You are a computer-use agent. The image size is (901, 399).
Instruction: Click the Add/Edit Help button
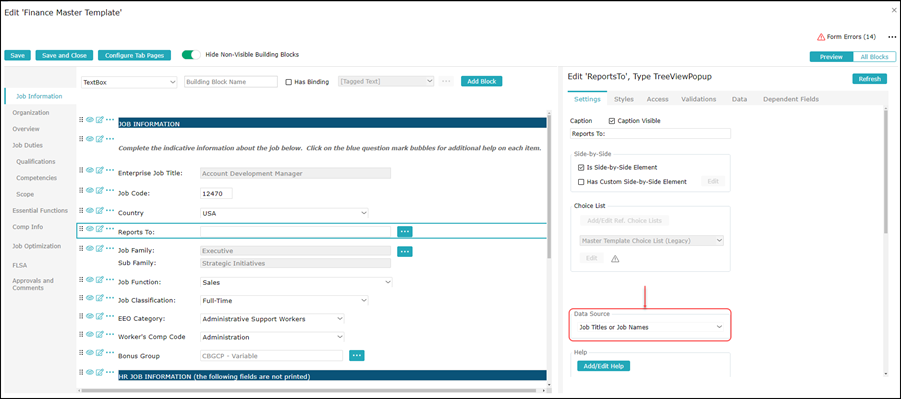[603, 366]
